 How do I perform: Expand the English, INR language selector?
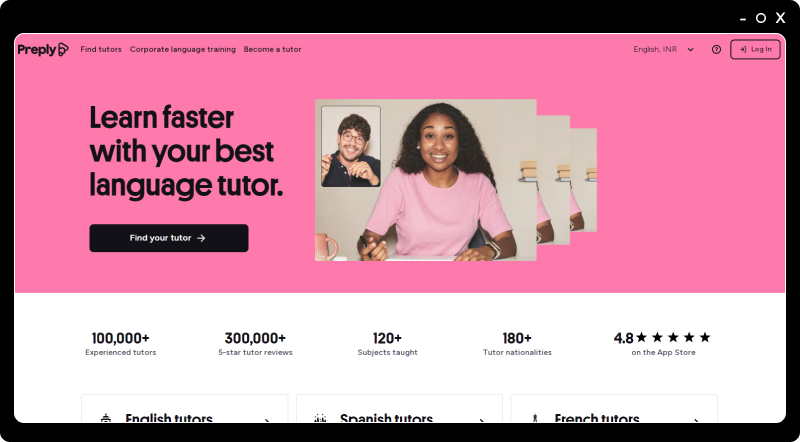point(664,50)
